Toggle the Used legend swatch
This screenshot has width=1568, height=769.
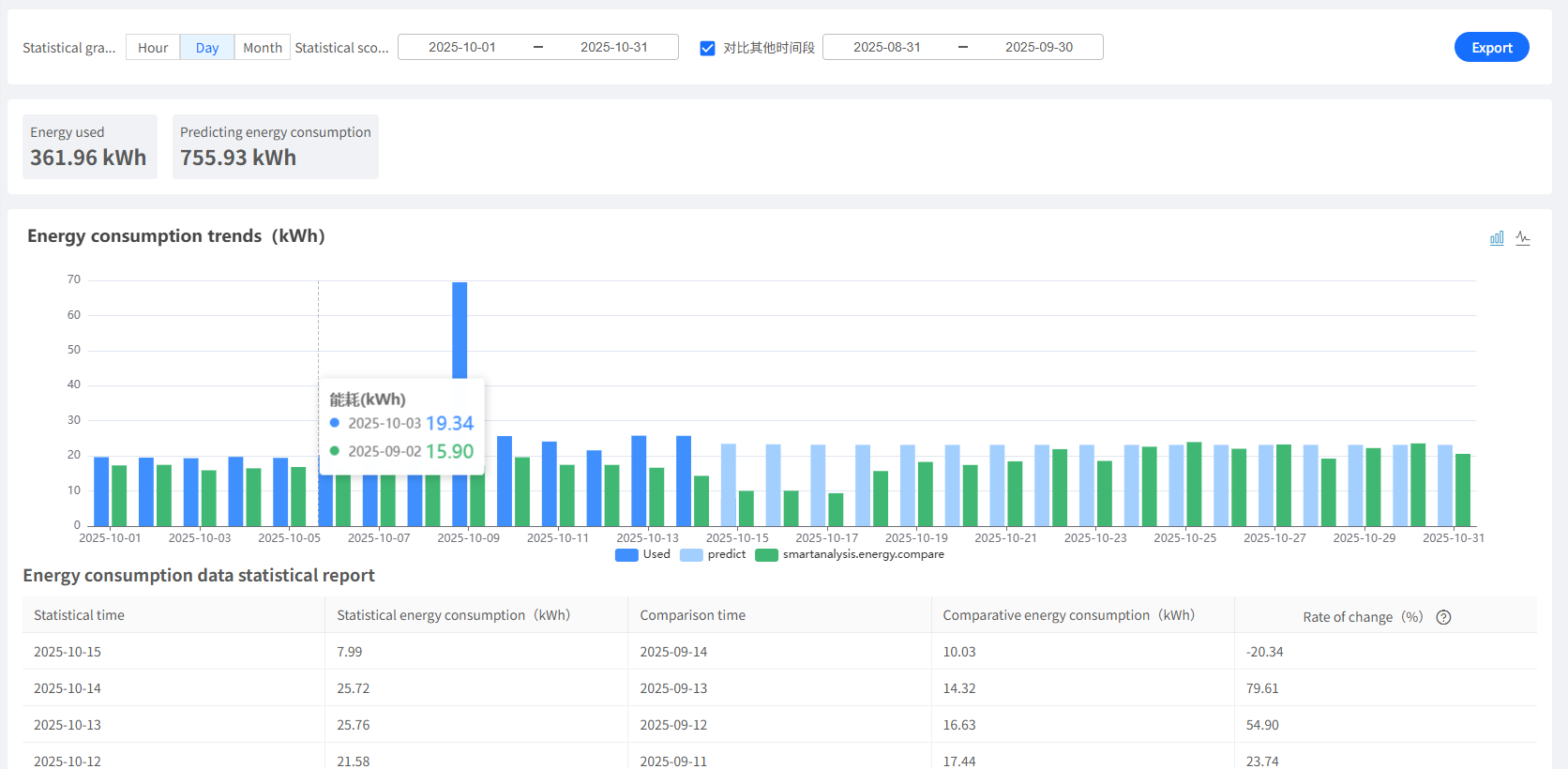626,555
